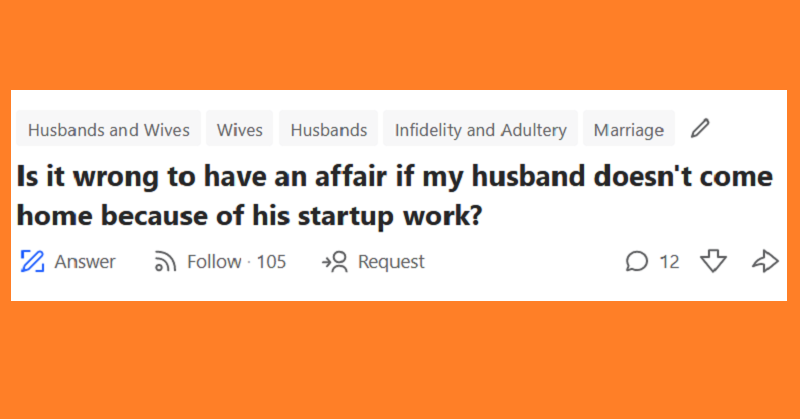Click the pencil icon to edit topics
The height and width of the screenshot is (419, 800).
pos(700,129)
